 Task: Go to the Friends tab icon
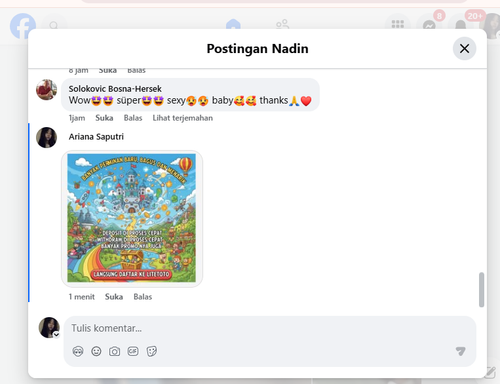(x=282, y=24)
